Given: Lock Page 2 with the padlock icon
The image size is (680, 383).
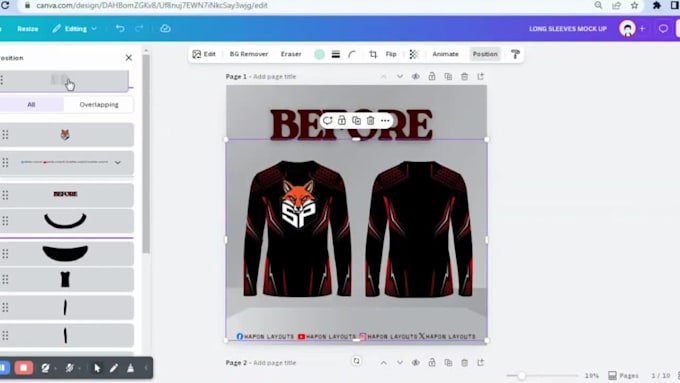Looking at the screenshot, I should click(x=432, y=363).
